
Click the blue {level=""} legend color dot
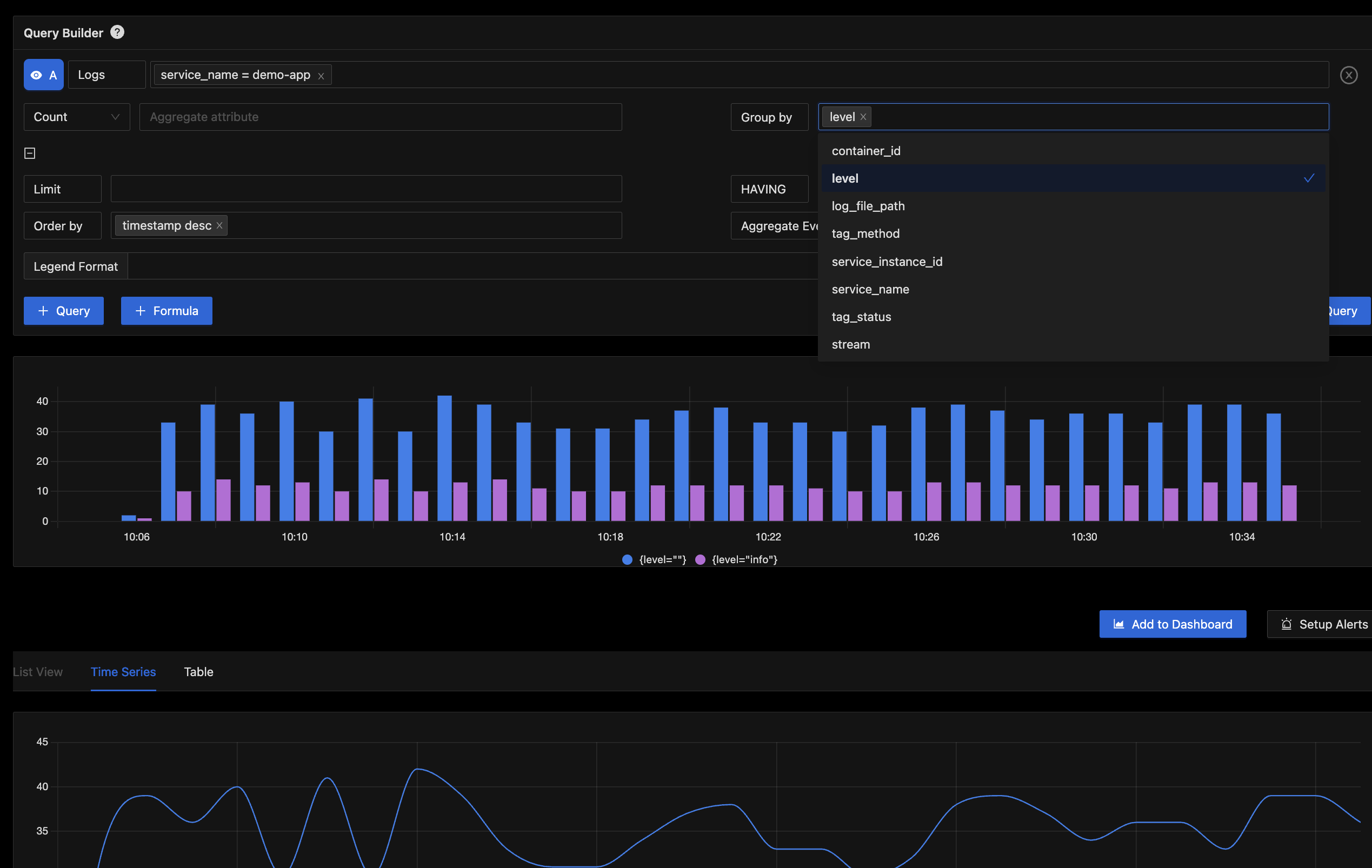tap(627, 559)
